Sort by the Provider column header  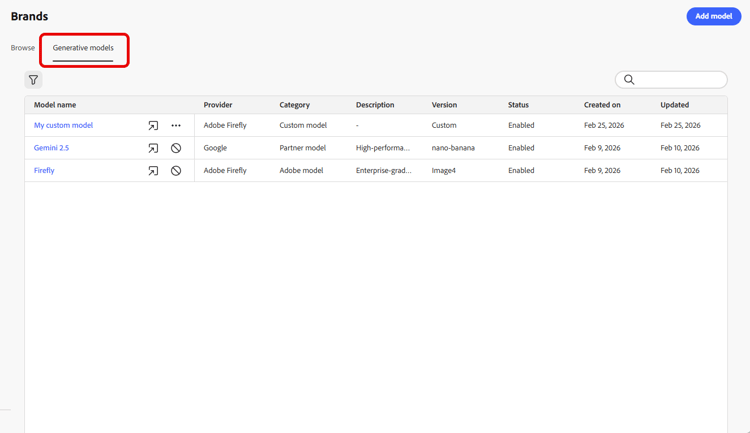(218, 105)
